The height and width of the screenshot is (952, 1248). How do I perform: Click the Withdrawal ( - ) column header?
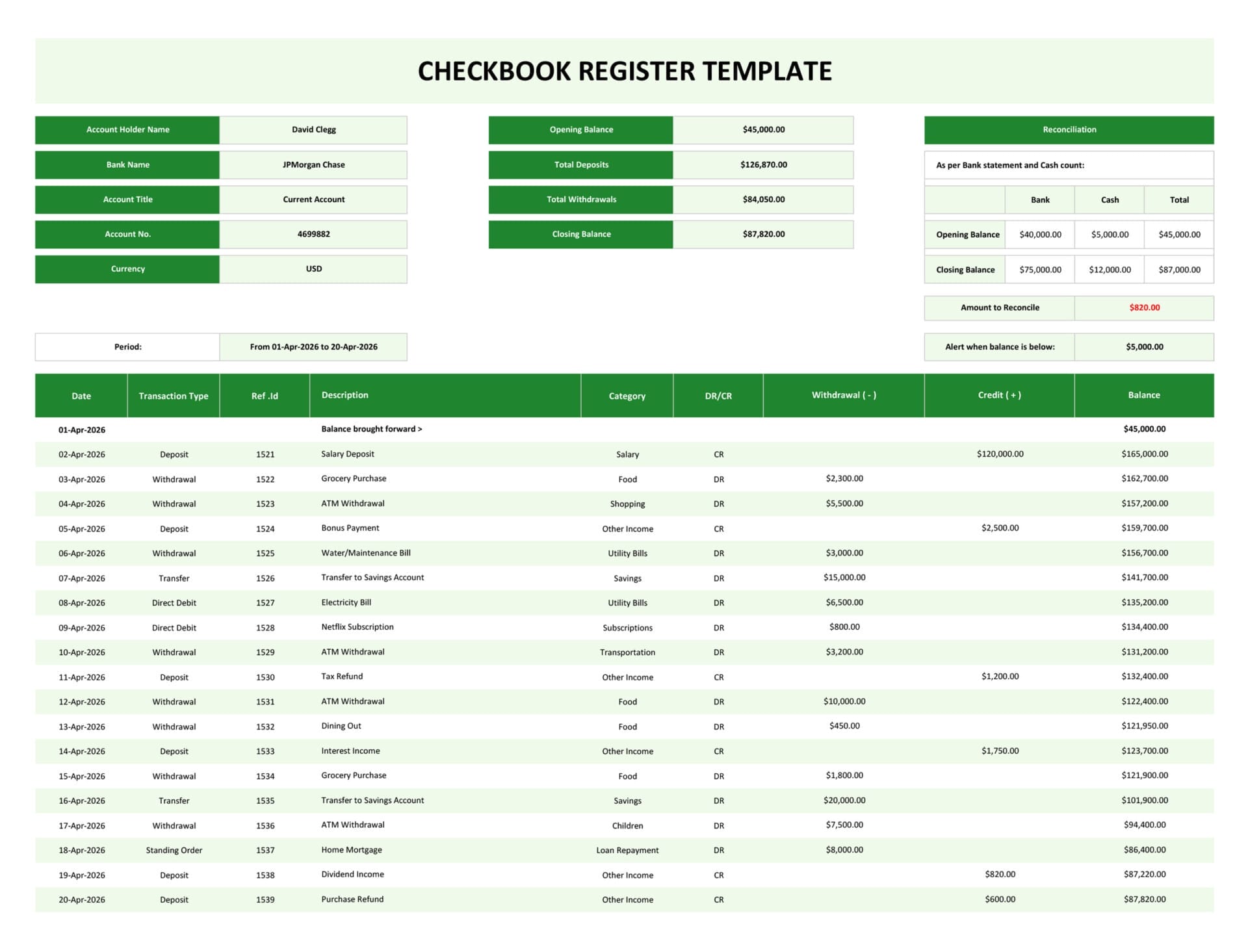click(x=844, y=394)
